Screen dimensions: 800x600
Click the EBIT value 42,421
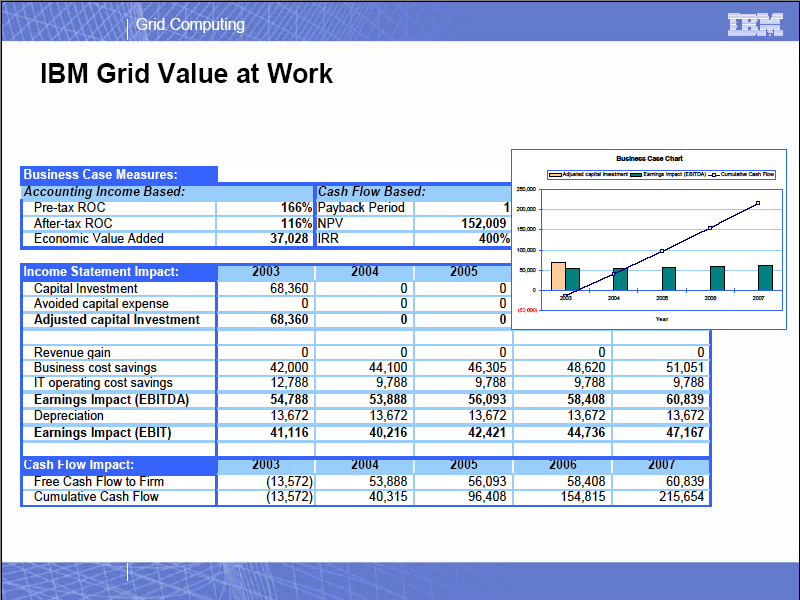point(487,433)
